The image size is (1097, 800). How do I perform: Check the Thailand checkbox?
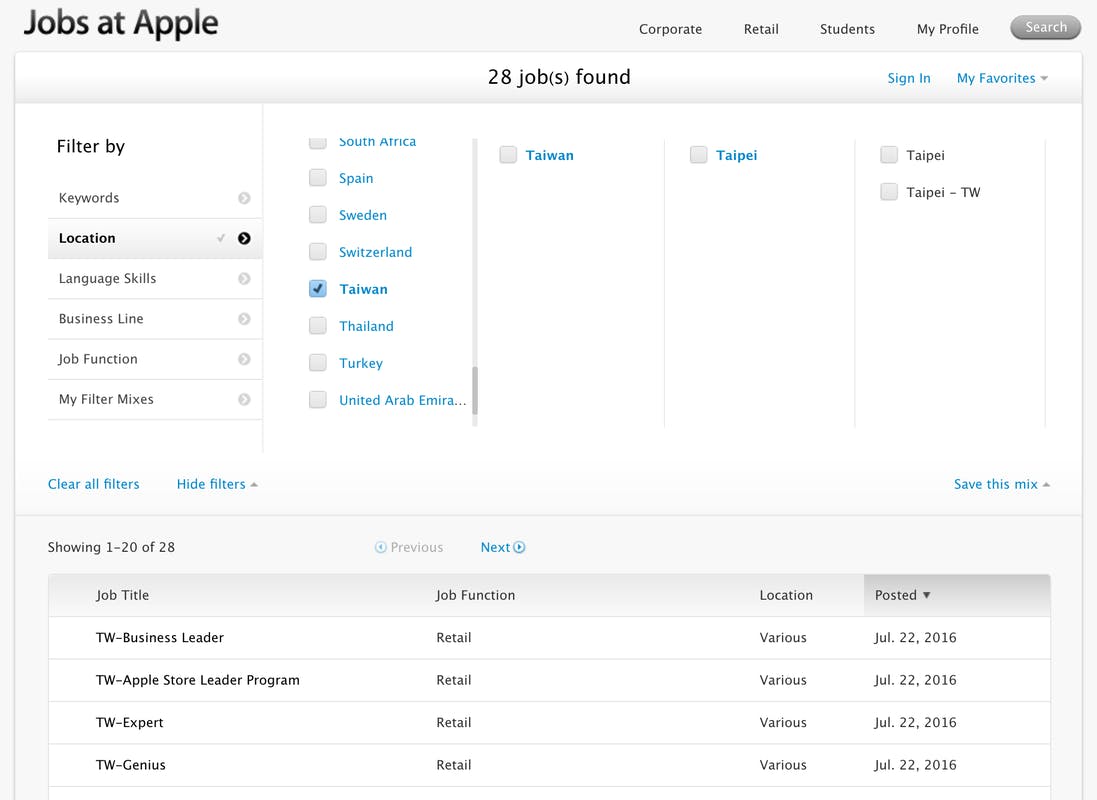[318, 326]
